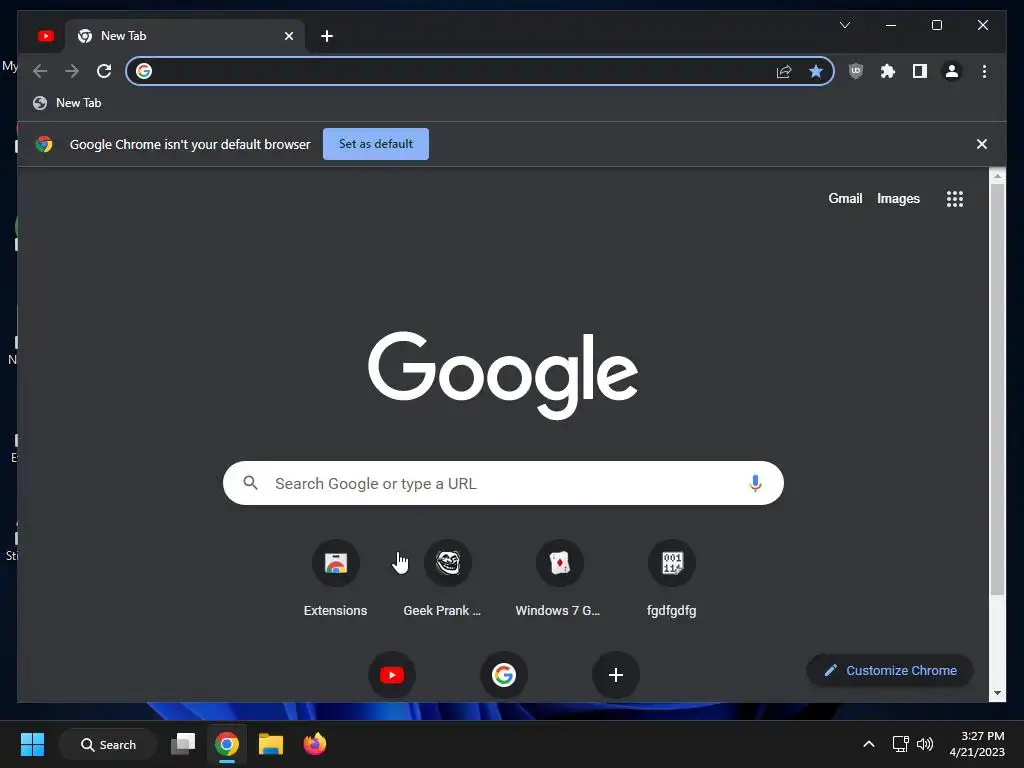The image size is (1024, 768).
Task: Open the fgdfgdfg shortcut
Action: 671,579
